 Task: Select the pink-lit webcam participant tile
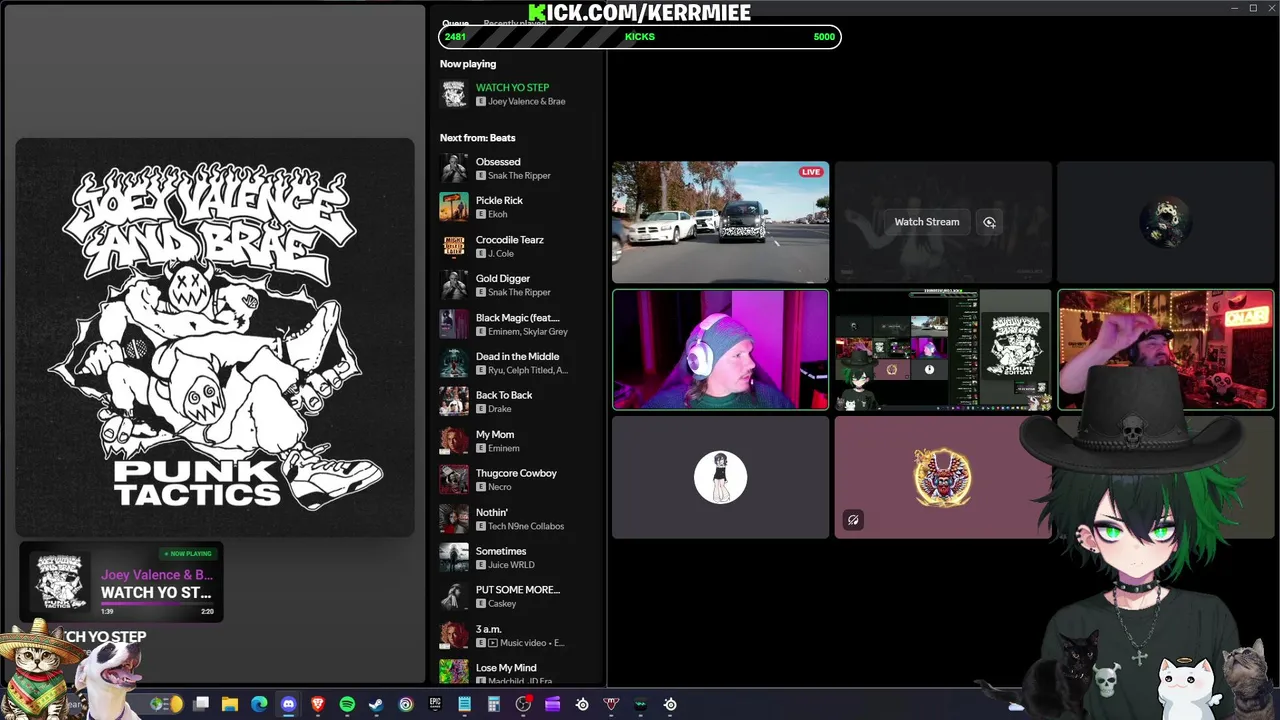point(720,350)
